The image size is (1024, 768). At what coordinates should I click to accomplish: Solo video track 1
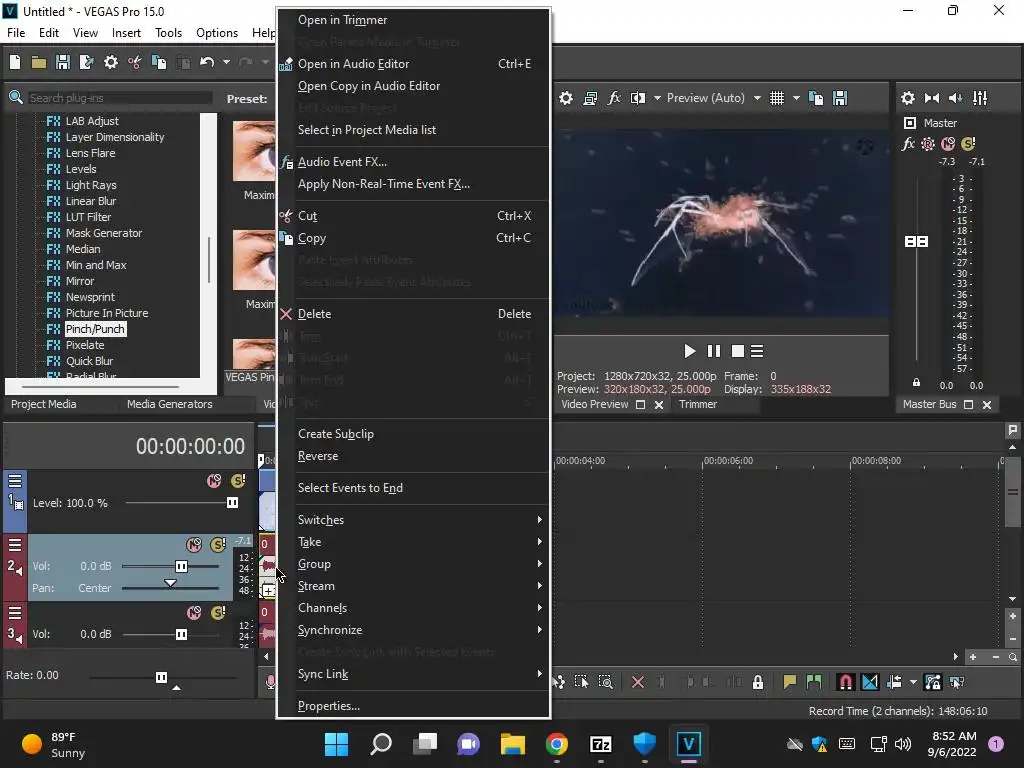click(x=238, y=481)
